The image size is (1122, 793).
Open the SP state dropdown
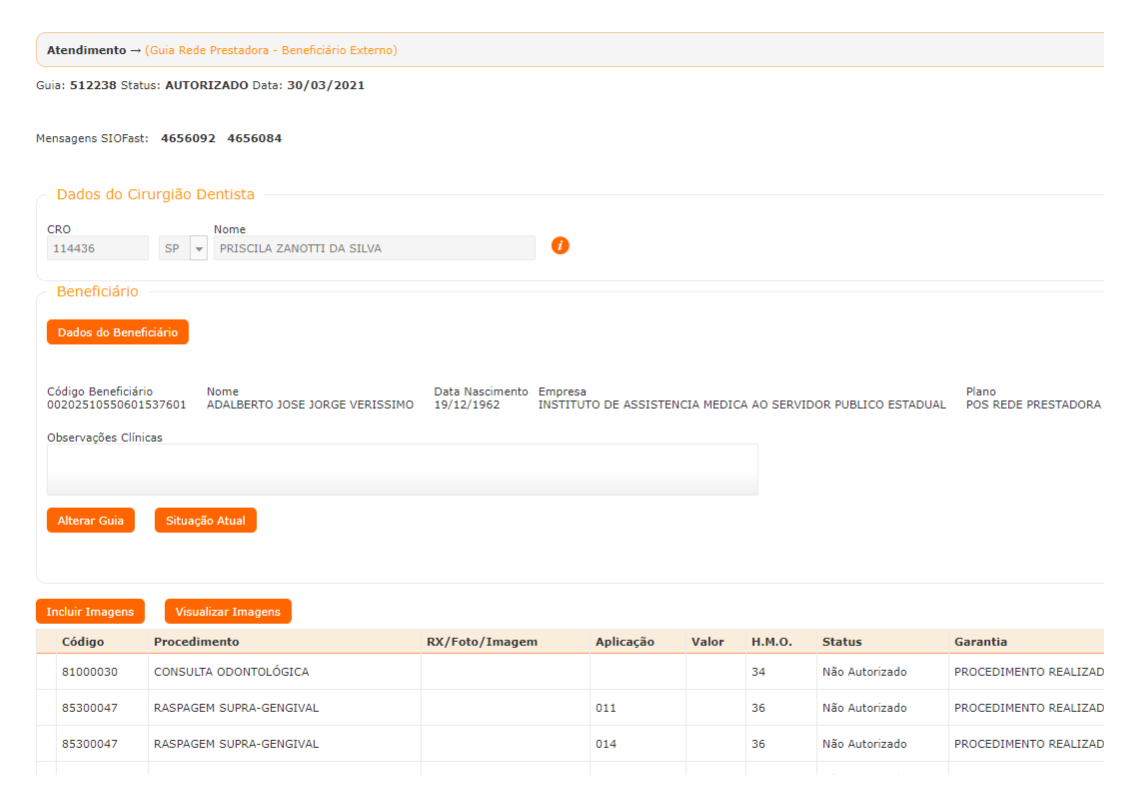(x=198, y=248)
